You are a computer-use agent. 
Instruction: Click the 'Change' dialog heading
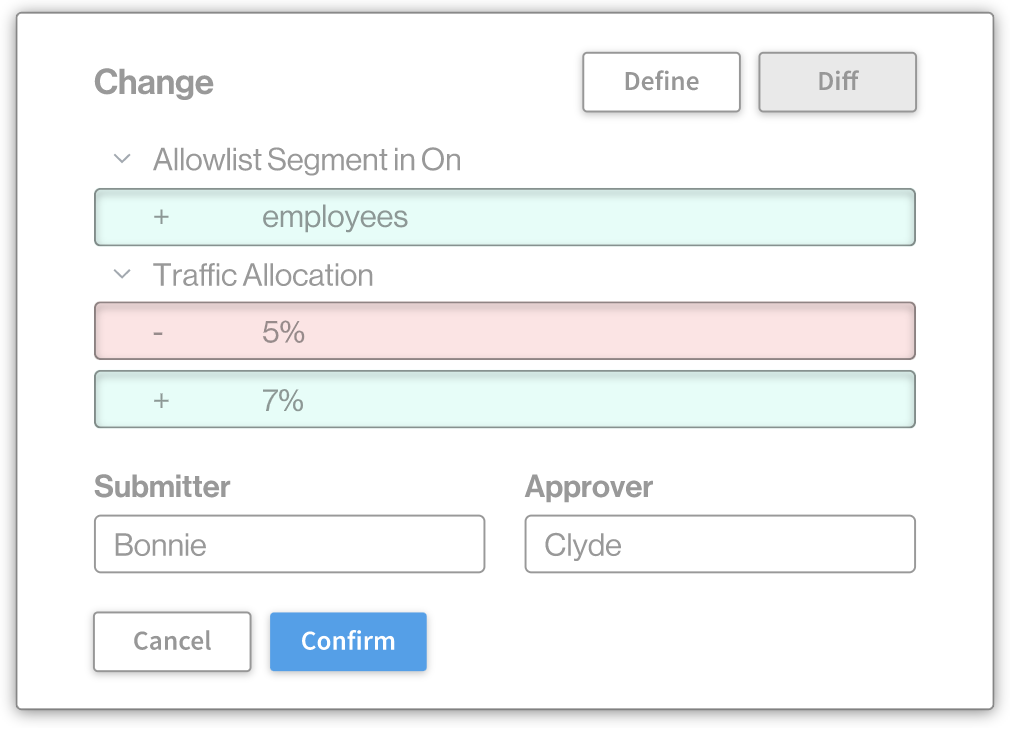tap(154, 82)
